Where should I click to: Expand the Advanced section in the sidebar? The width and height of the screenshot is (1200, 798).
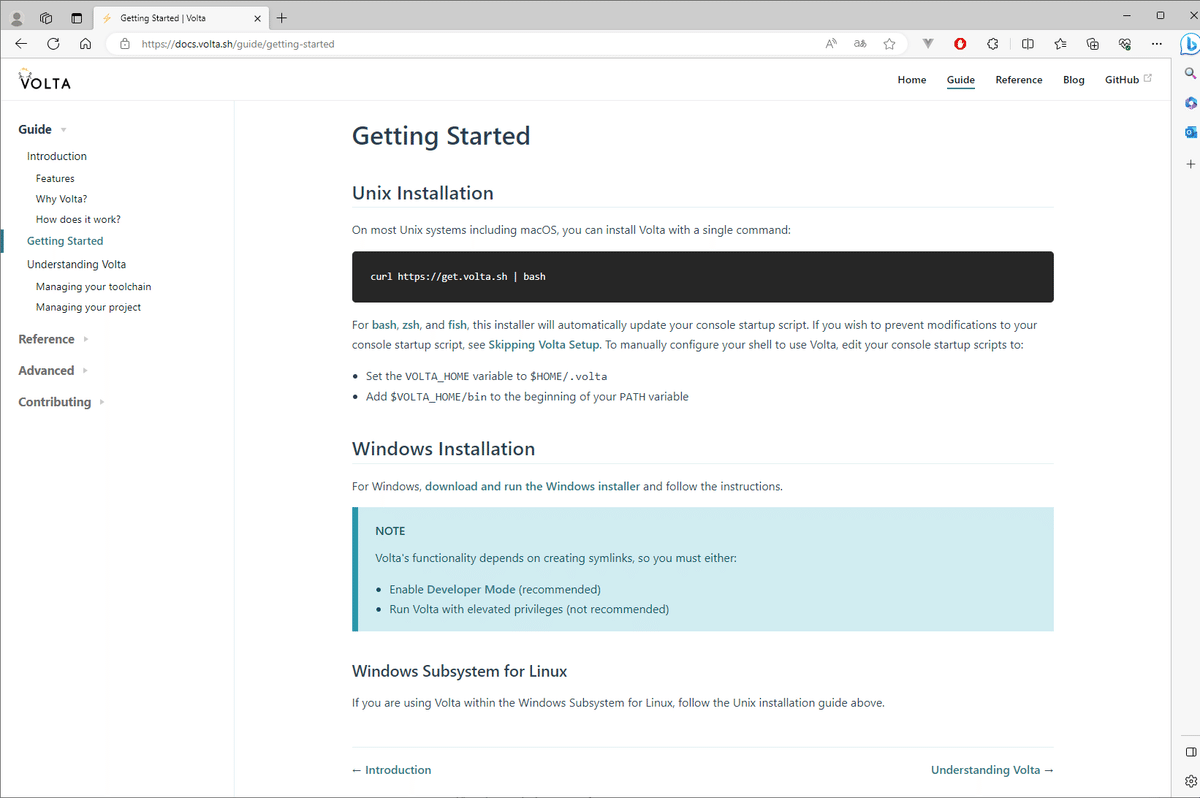click(48, 370)
